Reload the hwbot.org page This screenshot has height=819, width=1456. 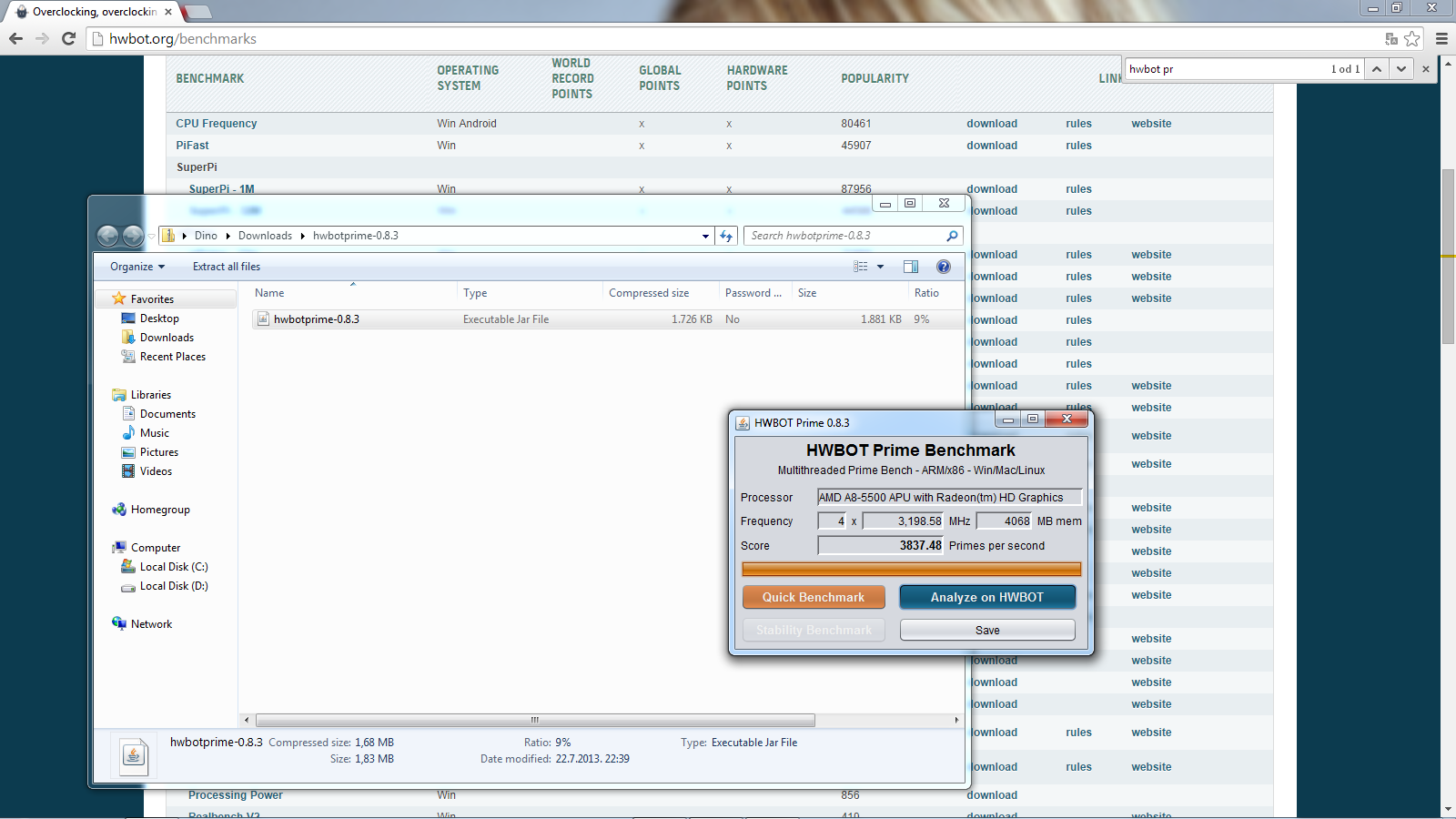[68, 38]
